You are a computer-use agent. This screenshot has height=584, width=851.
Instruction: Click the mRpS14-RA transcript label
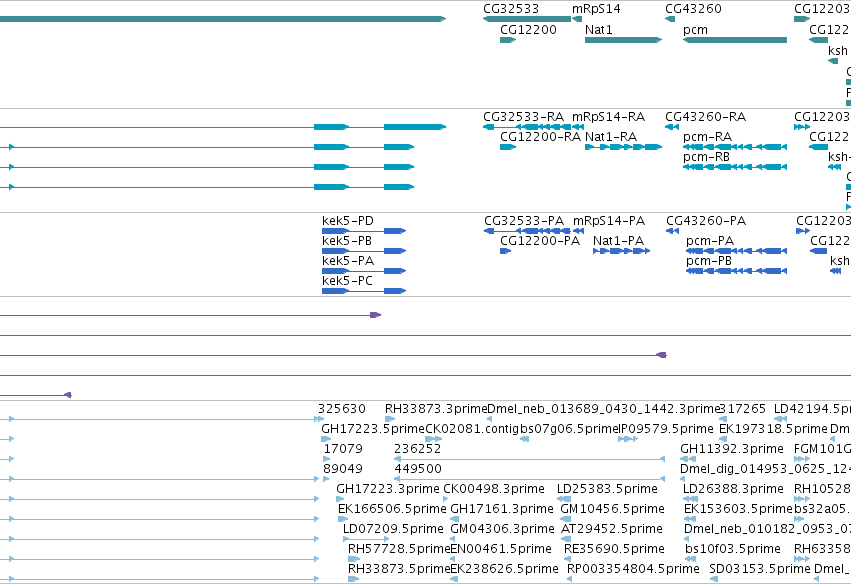tap(608, 117)
